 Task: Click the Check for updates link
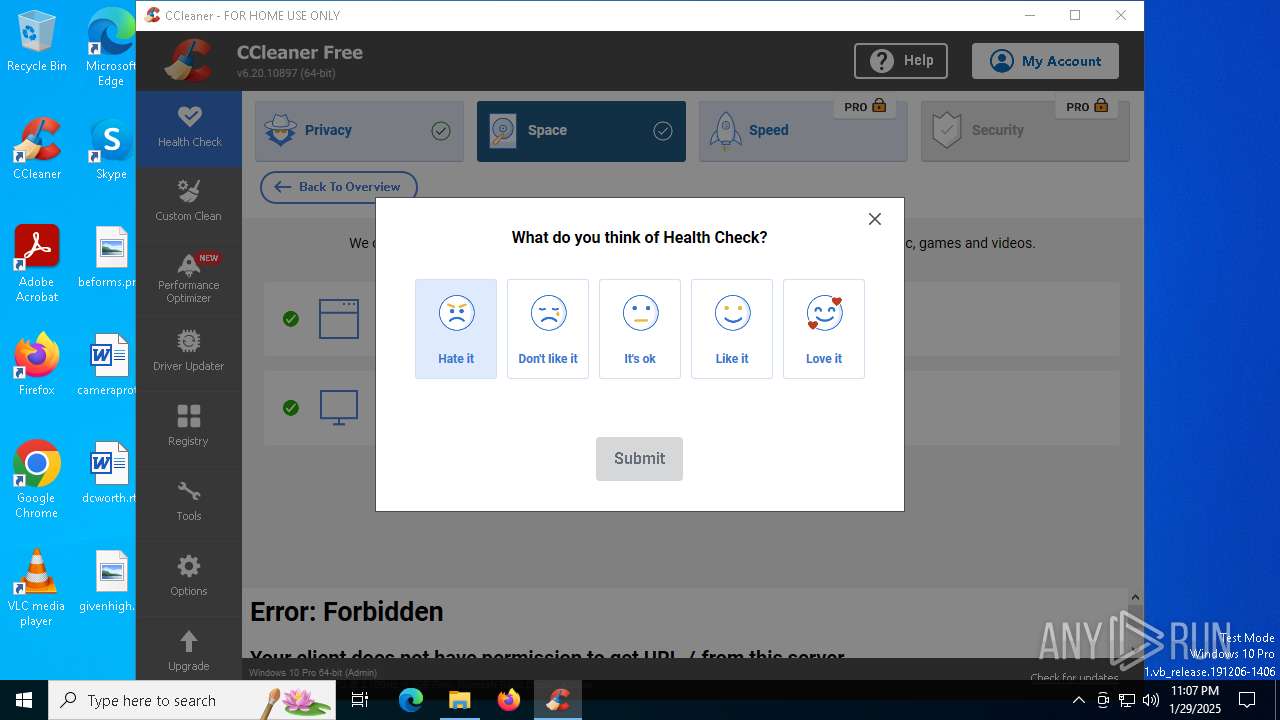1074,677
